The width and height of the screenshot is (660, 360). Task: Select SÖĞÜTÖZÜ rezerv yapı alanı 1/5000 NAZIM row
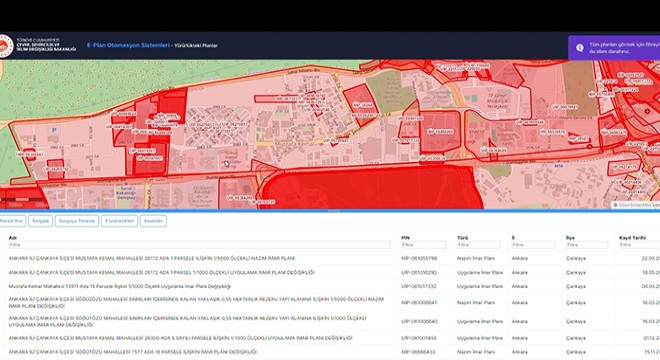330,303
